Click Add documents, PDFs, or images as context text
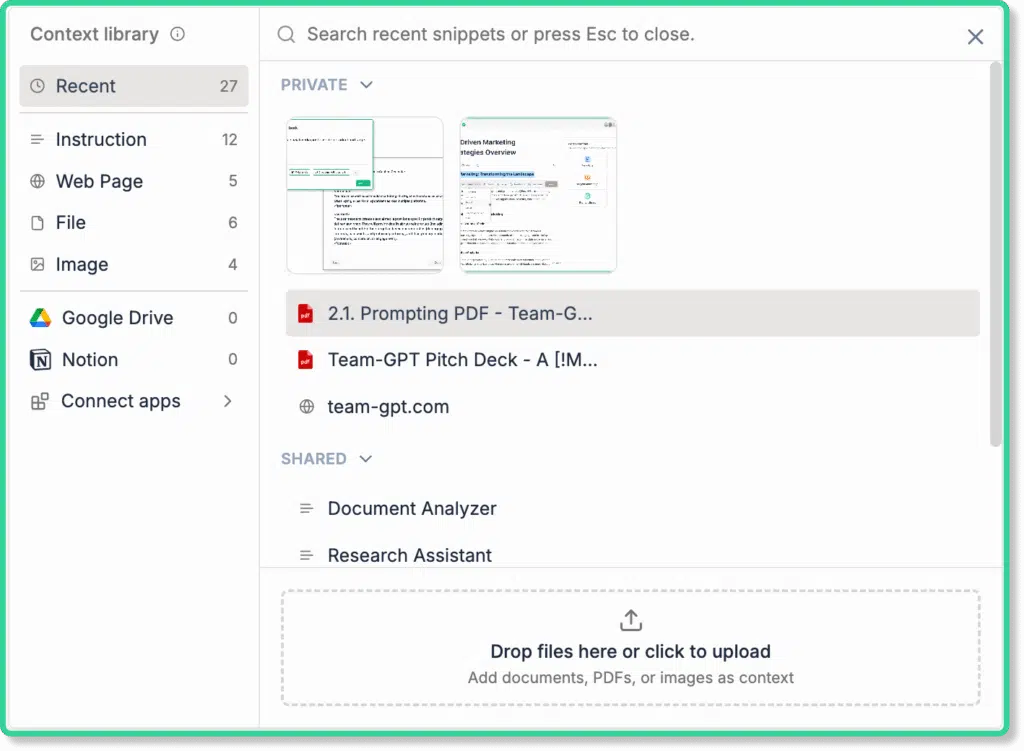 tap(631, 678)
